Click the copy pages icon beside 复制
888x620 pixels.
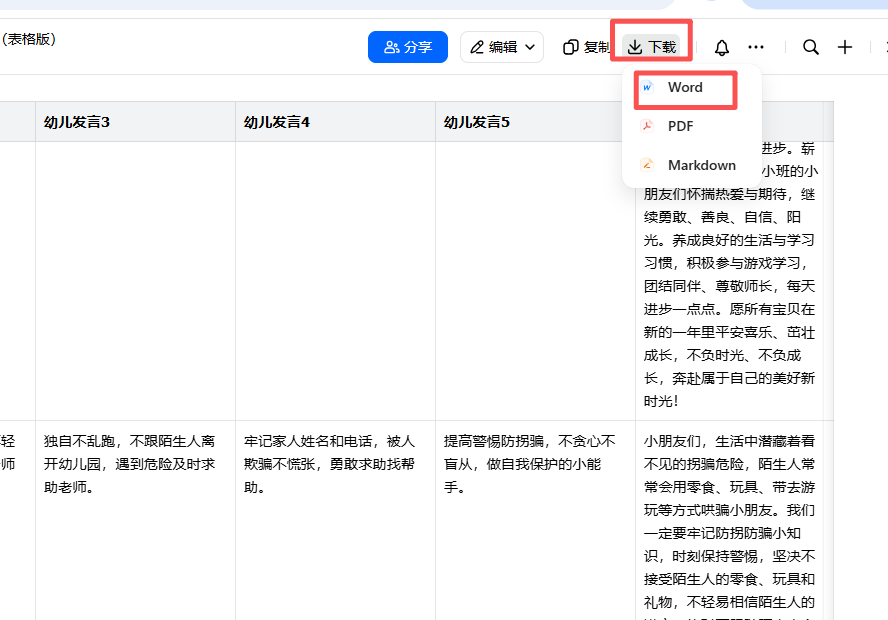coord(570,47)
